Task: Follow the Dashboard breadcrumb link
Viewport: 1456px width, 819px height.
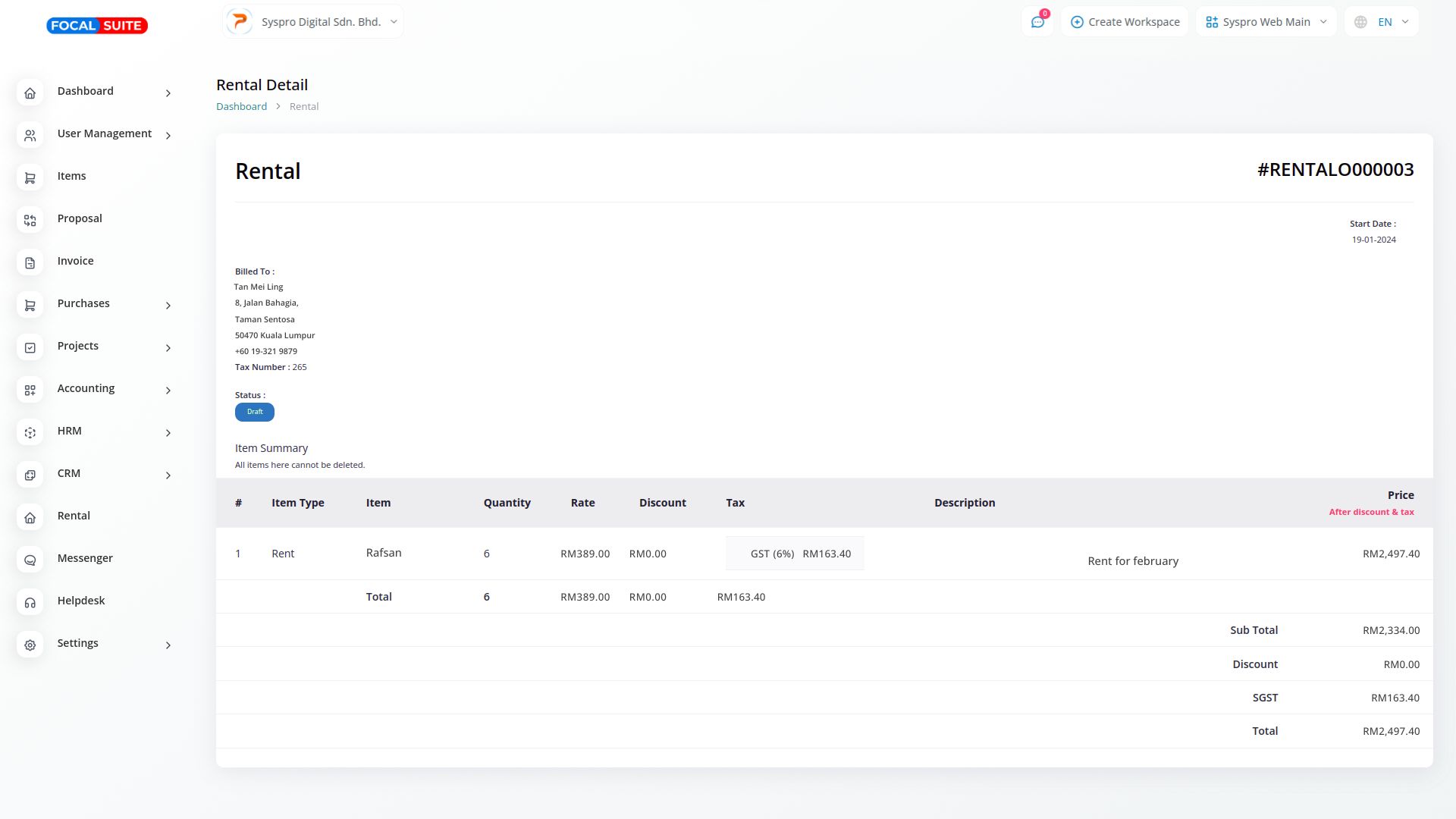Action: tap(241, 106)
